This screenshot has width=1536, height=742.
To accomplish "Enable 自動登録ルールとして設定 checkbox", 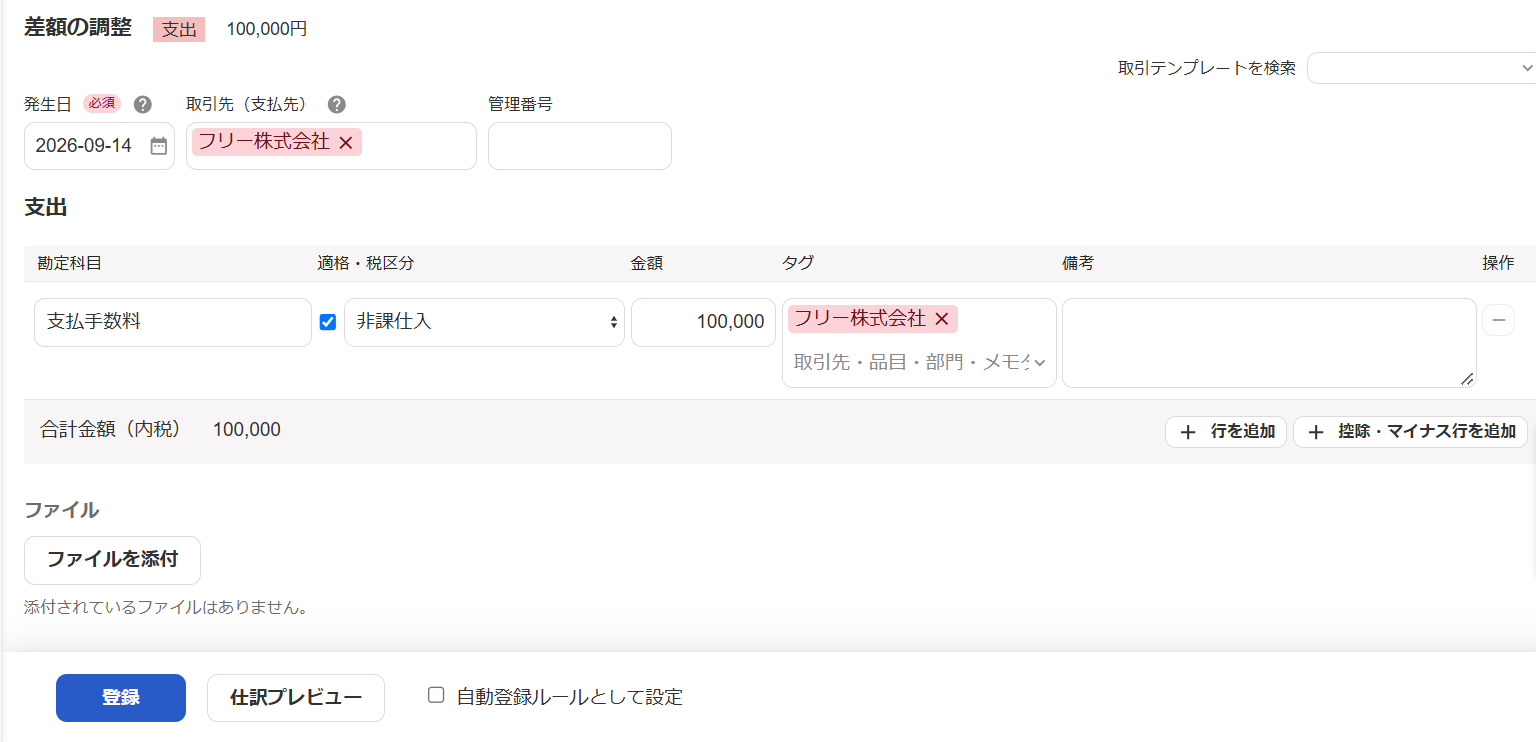I will [x=436, y=695].
